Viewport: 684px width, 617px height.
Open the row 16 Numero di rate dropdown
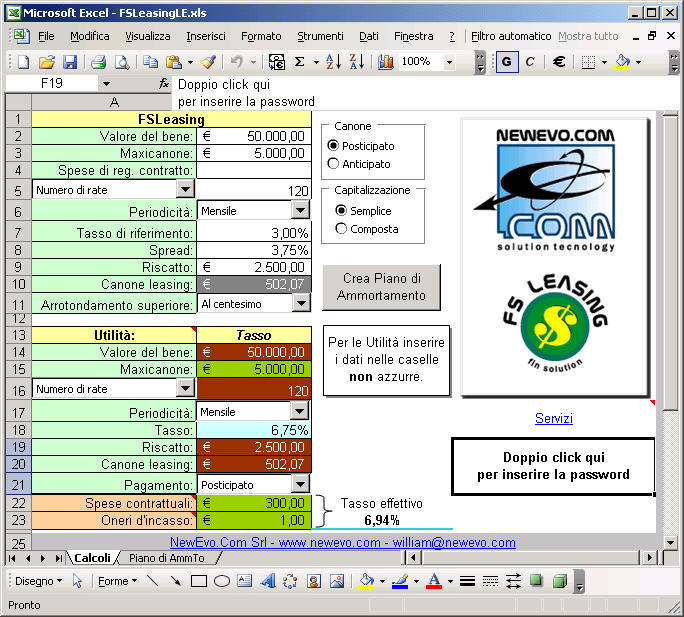pyautogui.click(x=185, y=388)
